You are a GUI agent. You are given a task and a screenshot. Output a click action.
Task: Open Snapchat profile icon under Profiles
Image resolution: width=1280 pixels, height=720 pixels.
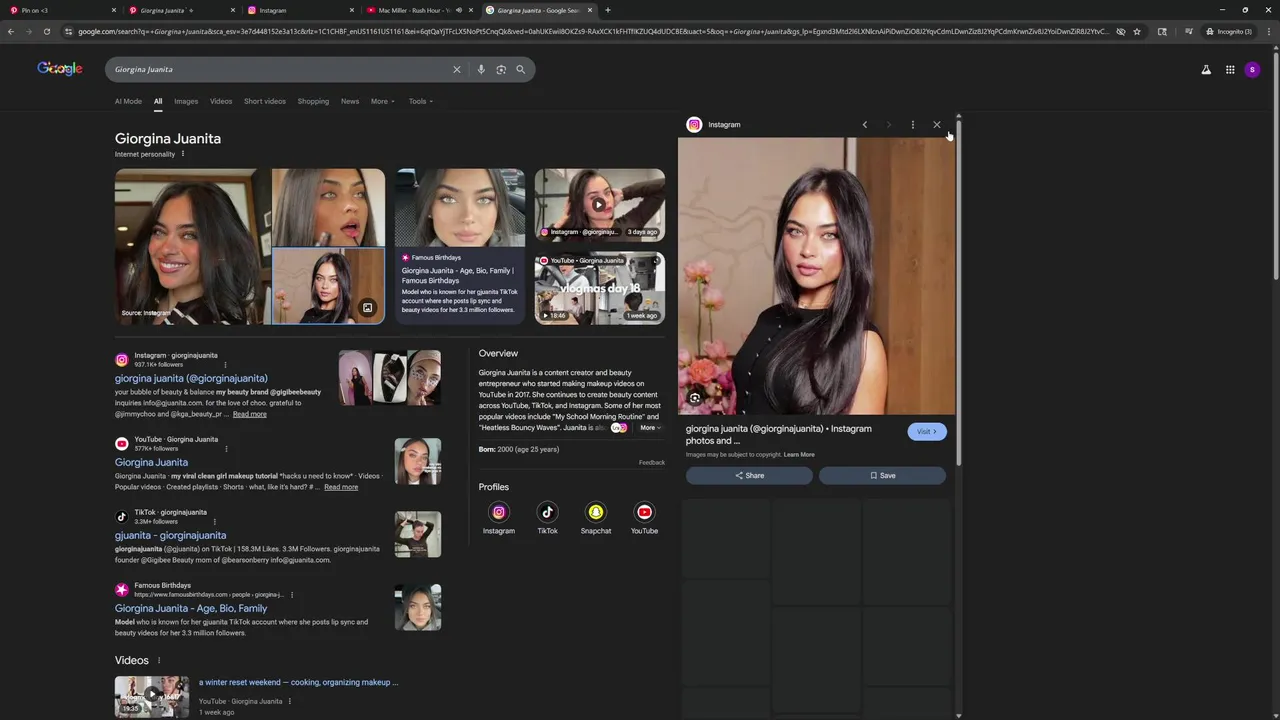[596, 512]
